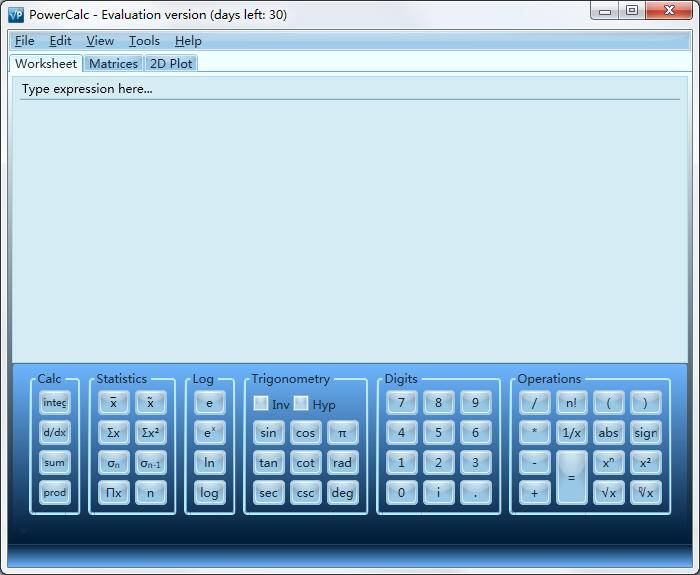This screenshot has height=575, width=700.
Task: Click the e^x exponential button
Action: point(209,433)
